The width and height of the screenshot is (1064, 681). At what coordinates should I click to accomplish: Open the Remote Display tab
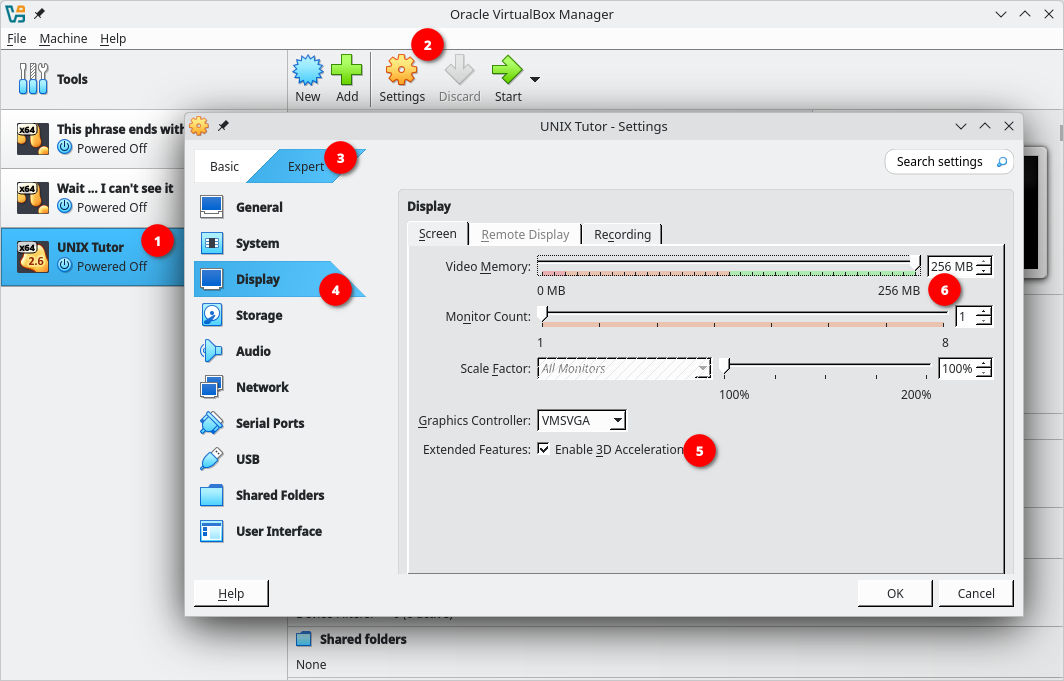525,234
